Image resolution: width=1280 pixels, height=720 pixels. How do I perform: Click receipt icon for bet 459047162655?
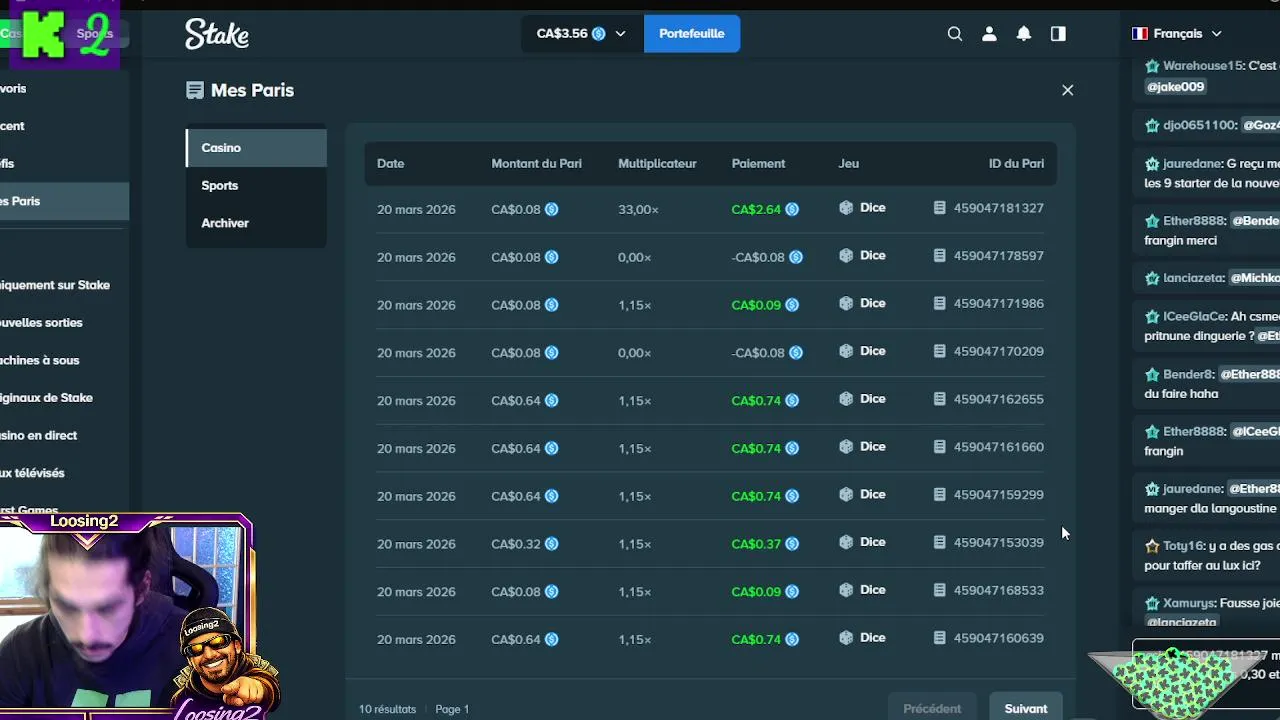[939, 399]
